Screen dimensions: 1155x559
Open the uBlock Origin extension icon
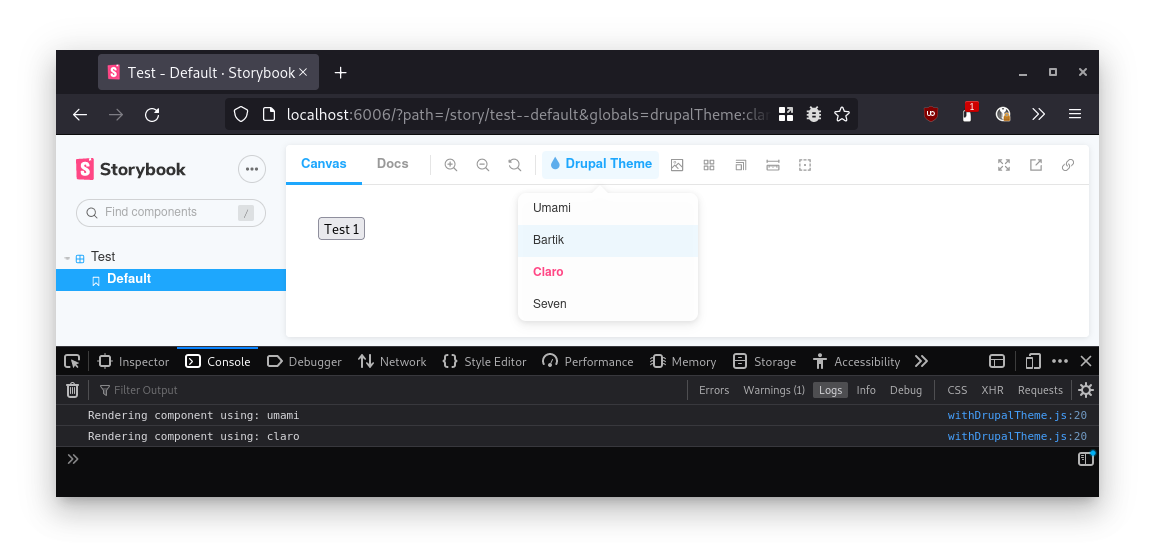pos(931,114)
